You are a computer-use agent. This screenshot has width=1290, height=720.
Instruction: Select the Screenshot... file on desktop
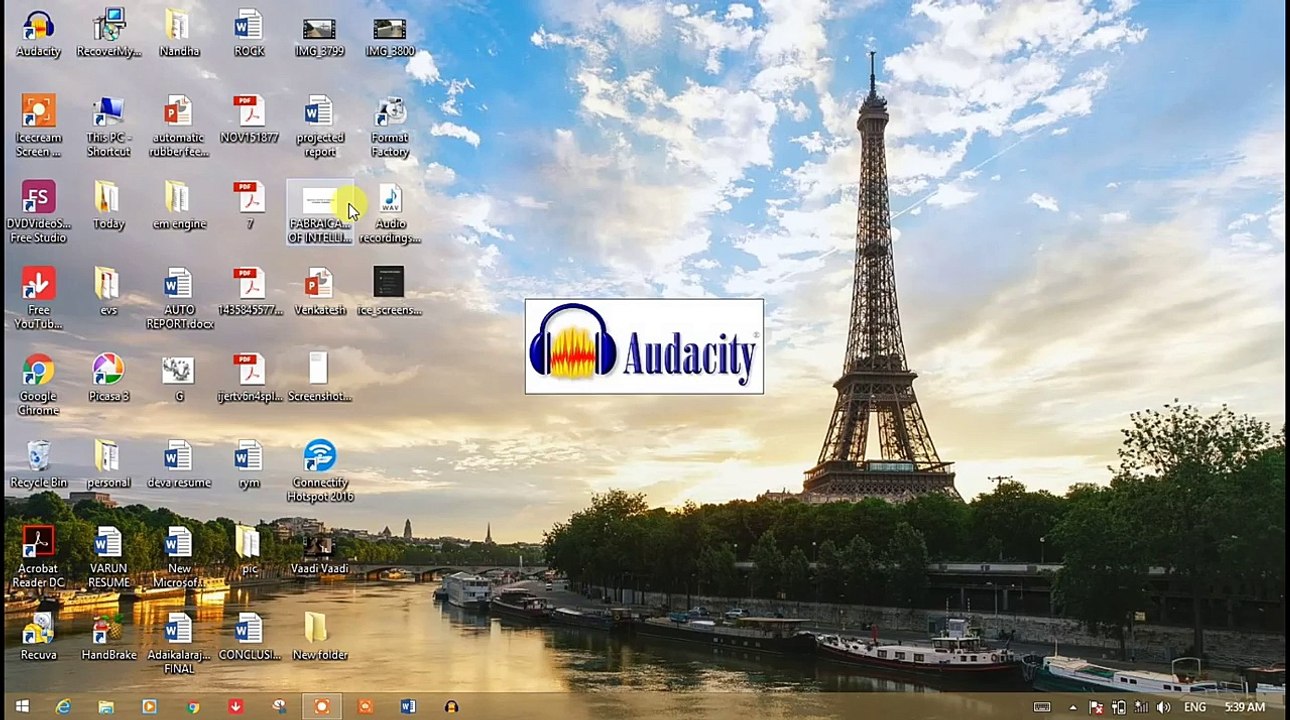coord(319,378)
